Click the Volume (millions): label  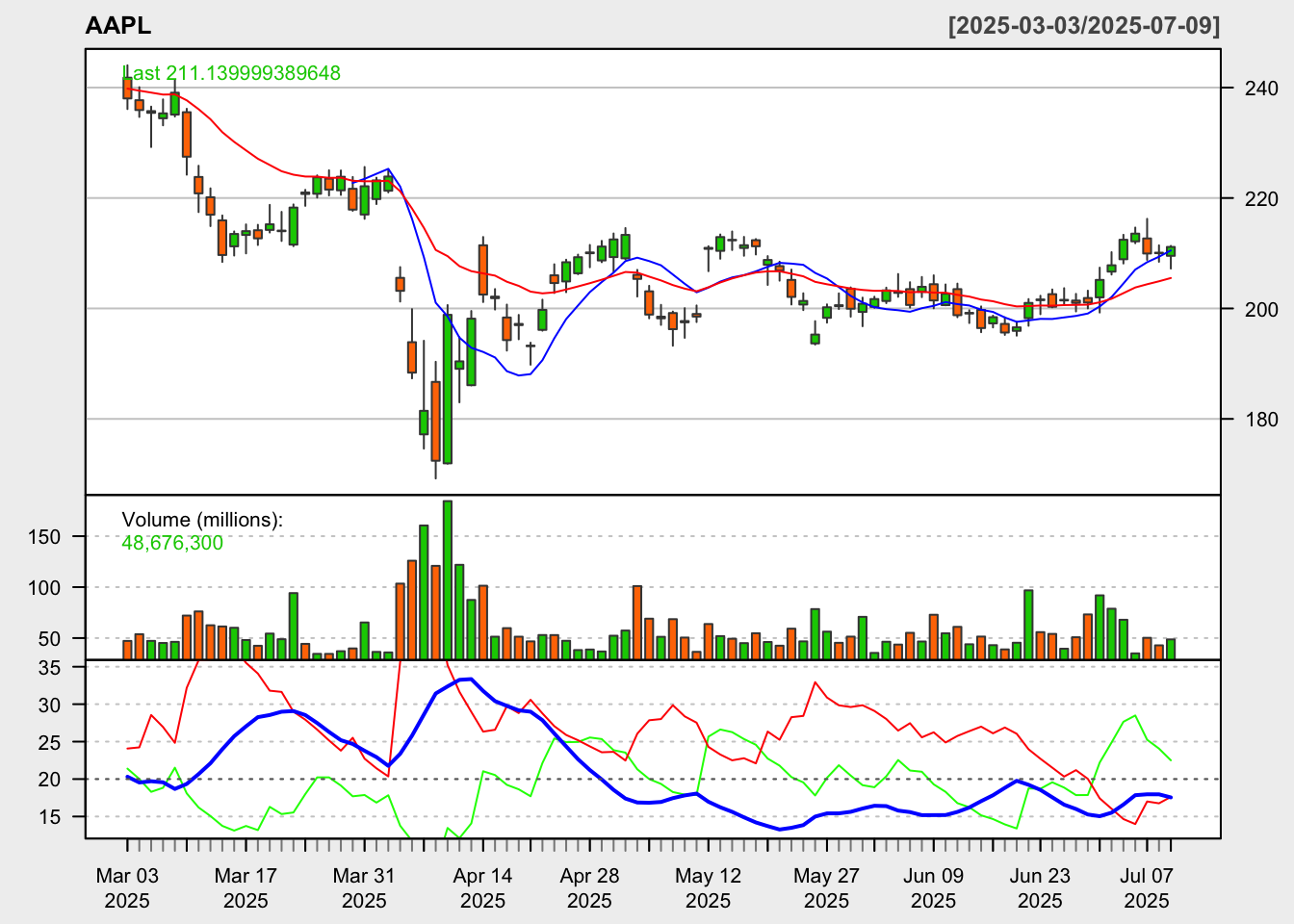coord(202,520)
